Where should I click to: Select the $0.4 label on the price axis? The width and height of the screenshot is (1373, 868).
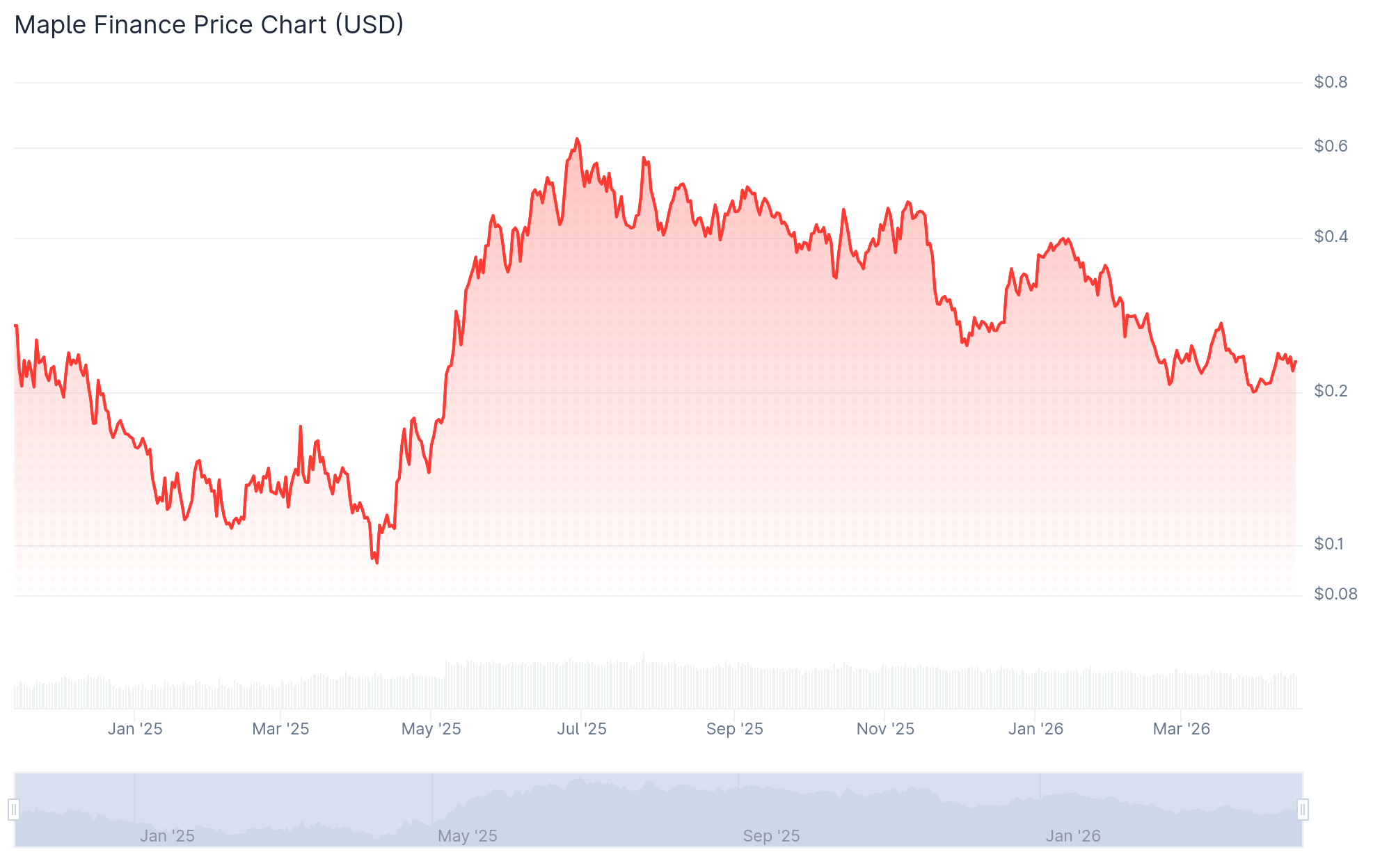tap(1330, 236)
